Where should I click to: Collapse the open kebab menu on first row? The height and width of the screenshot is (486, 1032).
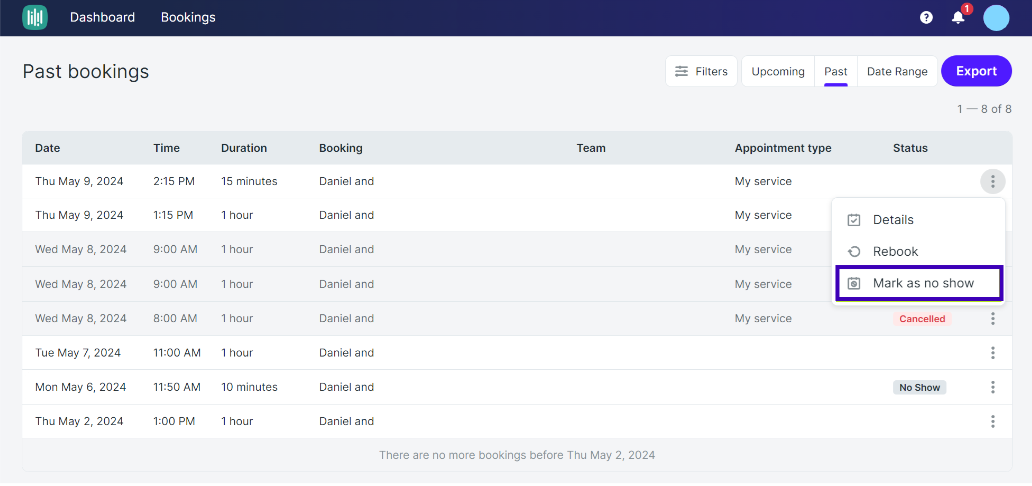tap(993, 181)
